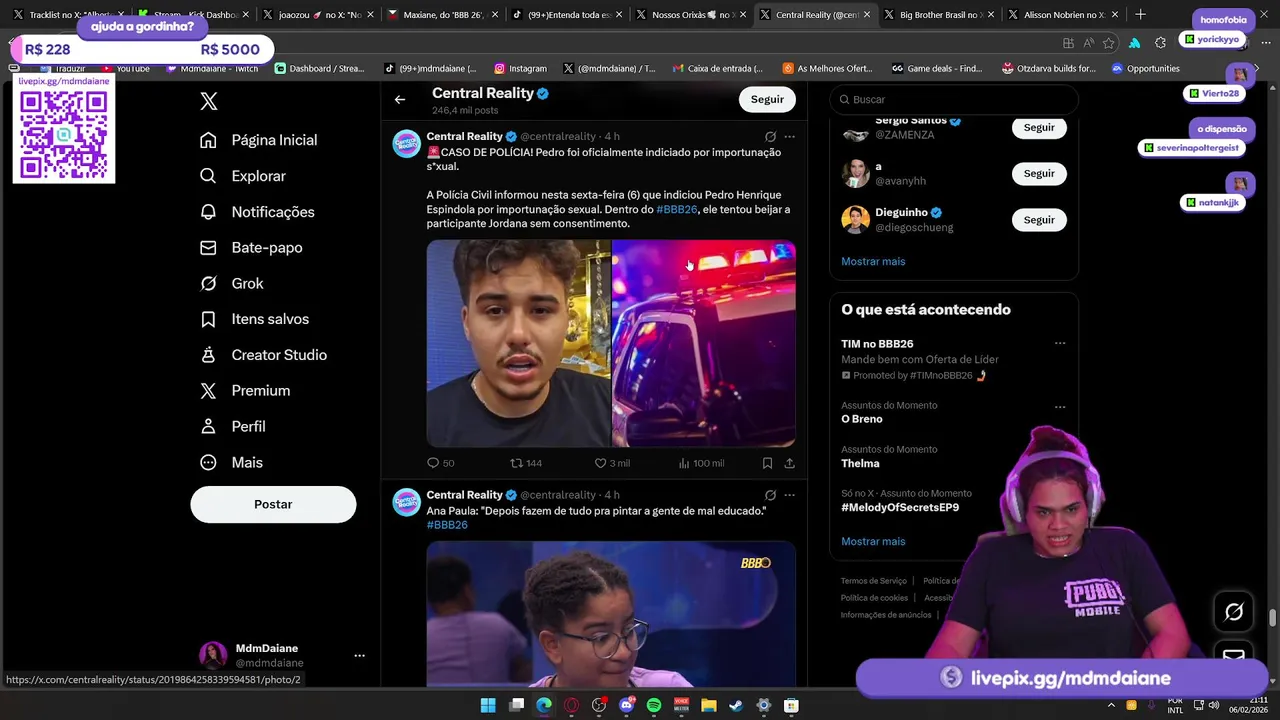Open File Explorer from the taskbar
1280x720 pixels.
click(709, 705)
